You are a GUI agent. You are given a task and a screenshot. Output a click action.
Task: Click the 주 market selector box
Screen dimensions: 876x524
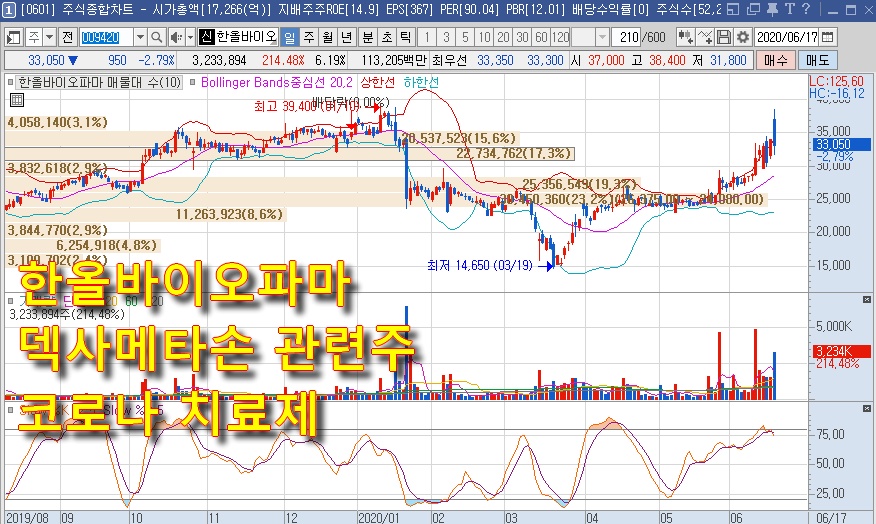pos(34,37)
